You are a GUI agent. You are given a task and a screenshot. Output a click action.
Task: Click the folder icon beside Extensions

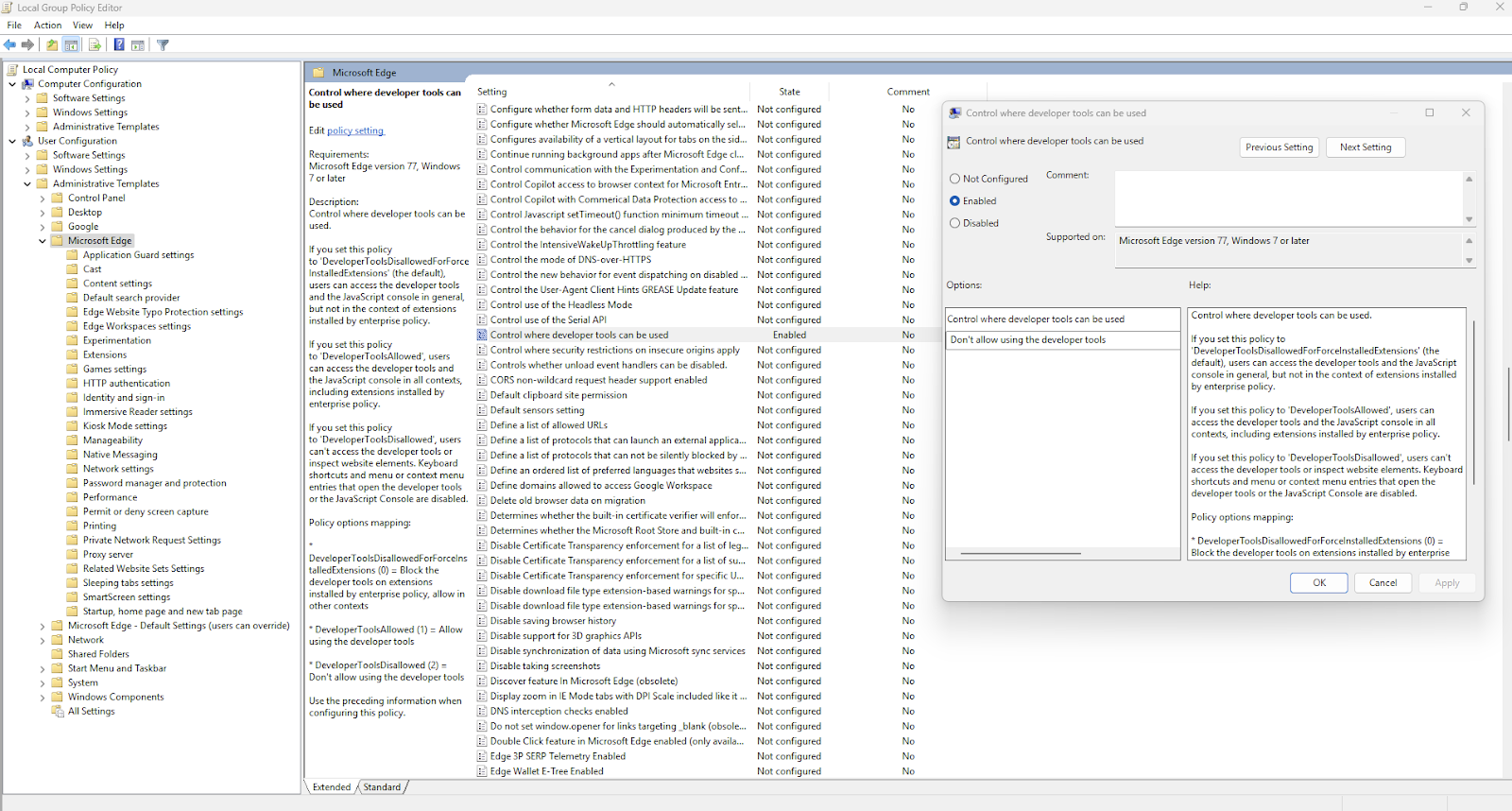click(73, 354)
